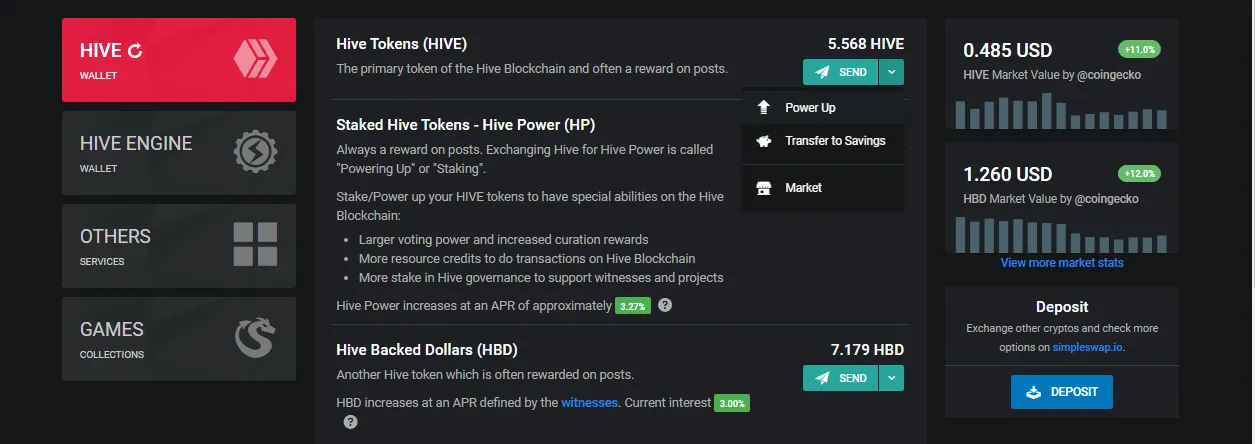Click the 1.260 USD price value
Image resolution: width=1255 pixels, height=444 pixels.
coord(1008,174)
